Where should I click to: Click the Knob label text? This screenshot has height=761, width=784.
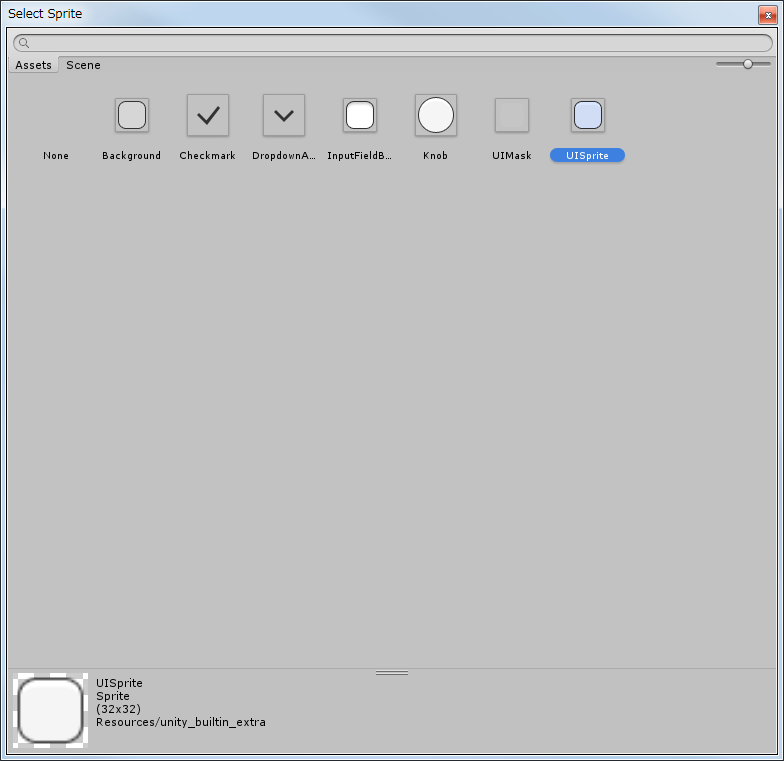pos(436,156)
